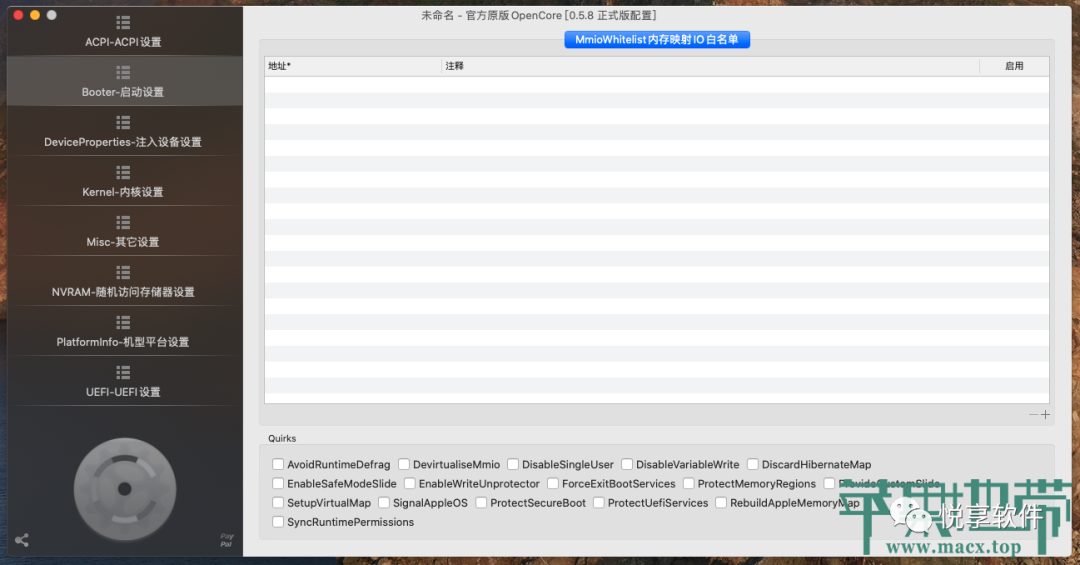Click the Quirks section label

tap(282, 438)
